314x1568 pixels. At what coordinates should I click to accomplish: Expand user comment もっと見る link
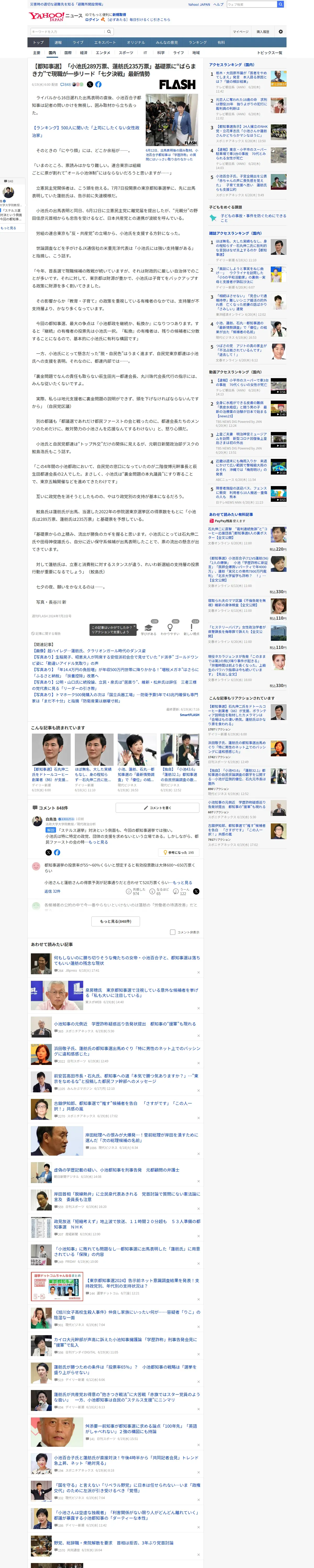click(182, 883)
